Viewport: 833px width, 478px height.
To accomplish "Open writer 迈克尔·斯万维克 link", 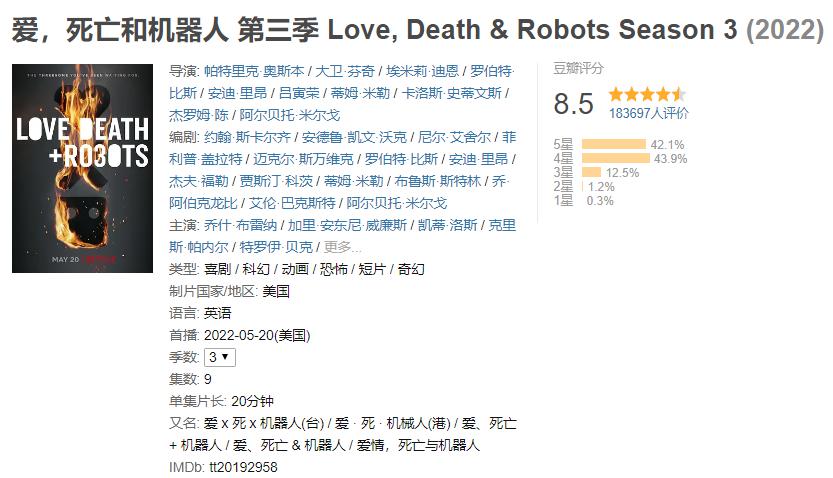I will [303, 159].
